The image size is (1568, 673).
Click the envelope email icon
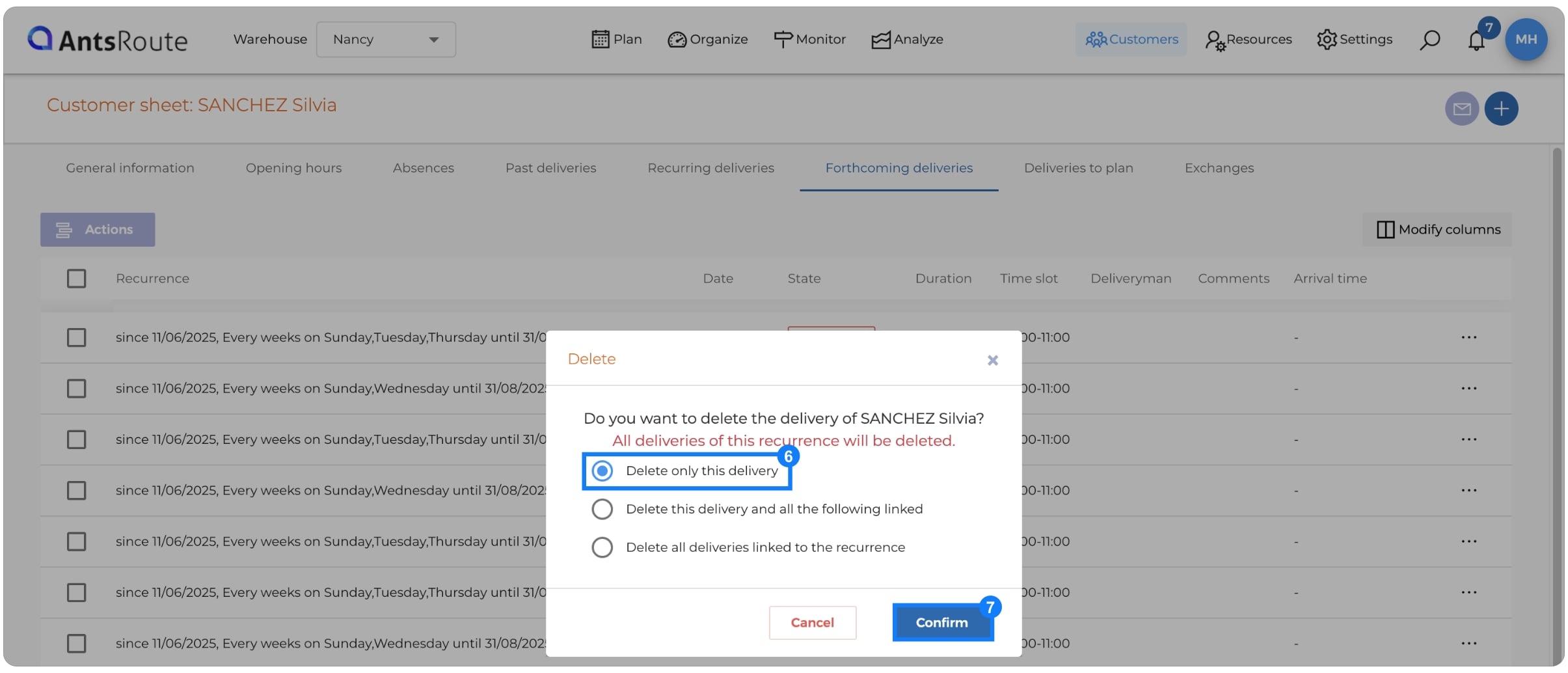pos(1461,109)
